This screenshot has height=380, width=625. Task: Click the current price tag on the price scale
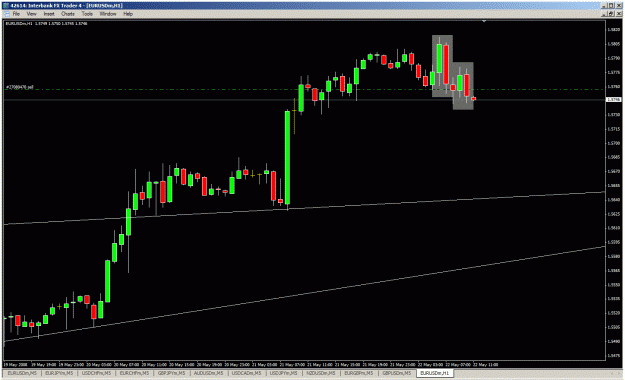tap(614, 99)
